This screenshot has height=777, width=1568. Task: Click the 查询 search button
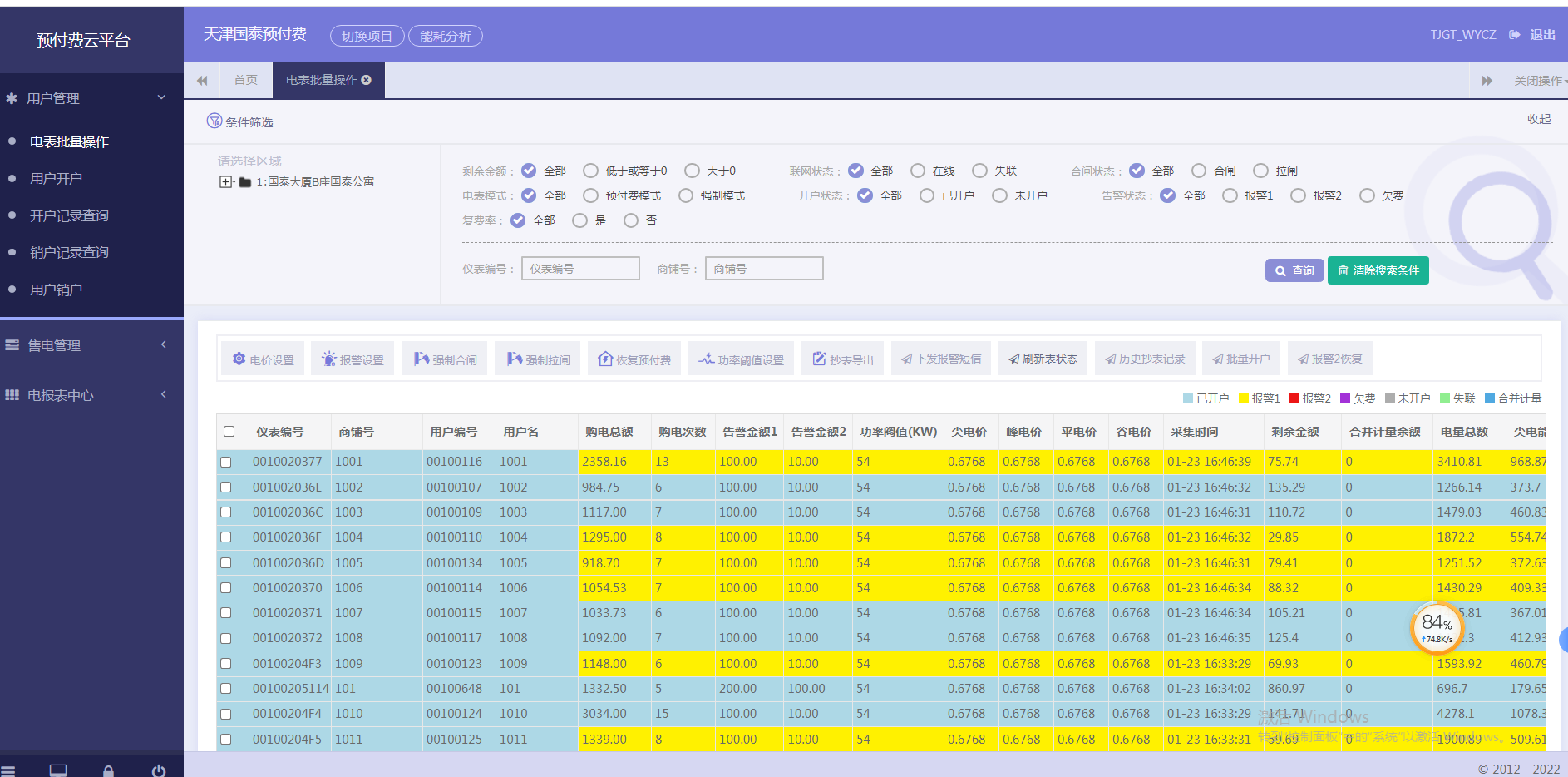coord(1294,270)
